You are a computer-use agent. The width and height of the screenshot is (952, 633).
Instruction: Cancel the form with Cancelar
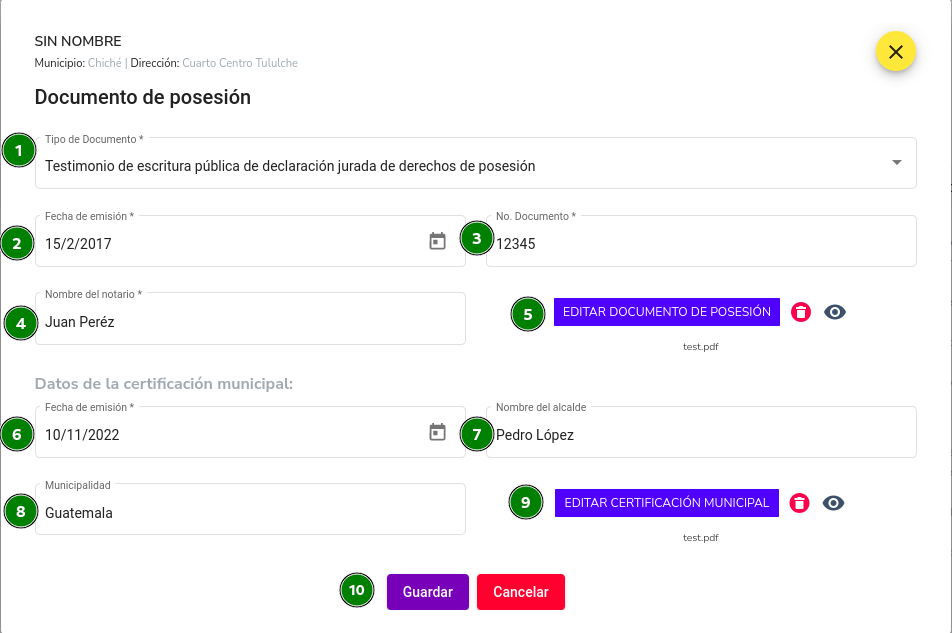521,592
